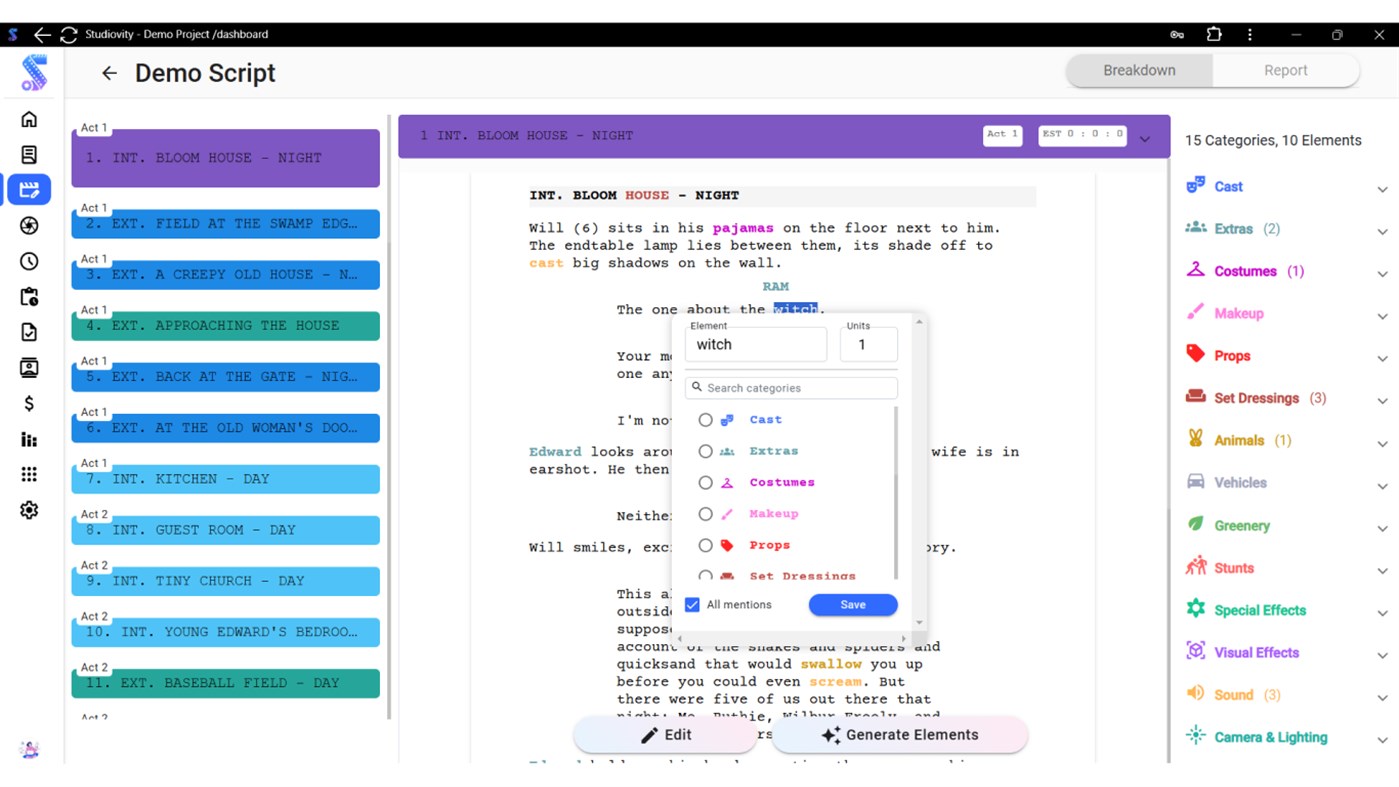Select scene 11 EXT. BASEBALL FIELD - DAY
This screenshot has height=787, width=1399.
point(225,683)
